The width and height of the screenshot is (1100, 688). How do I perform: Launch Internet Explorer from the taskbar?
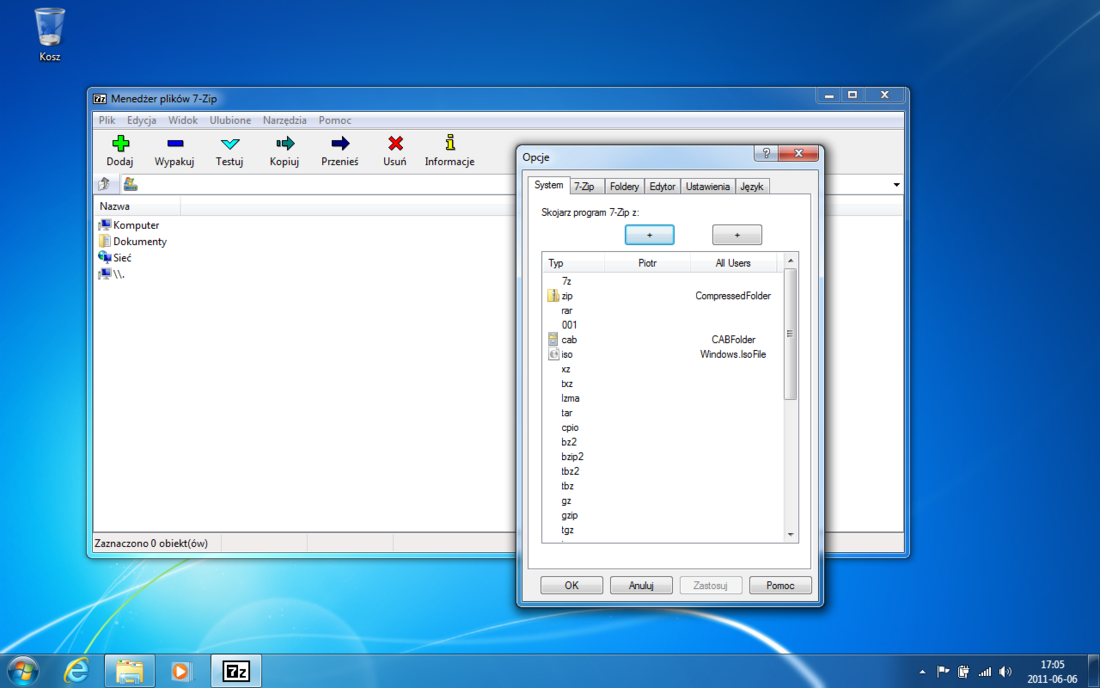click(x=76, y=671)
